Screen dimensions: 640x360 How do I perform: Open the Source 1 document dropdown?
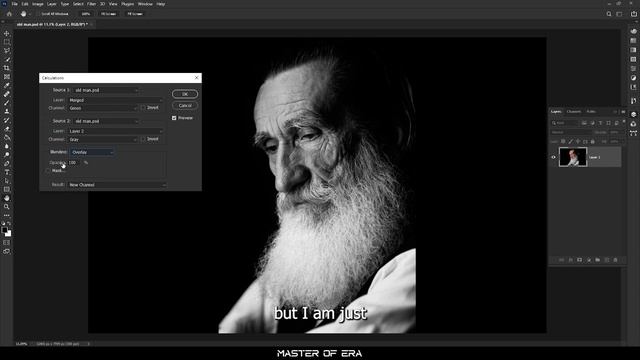pos(106,90)
